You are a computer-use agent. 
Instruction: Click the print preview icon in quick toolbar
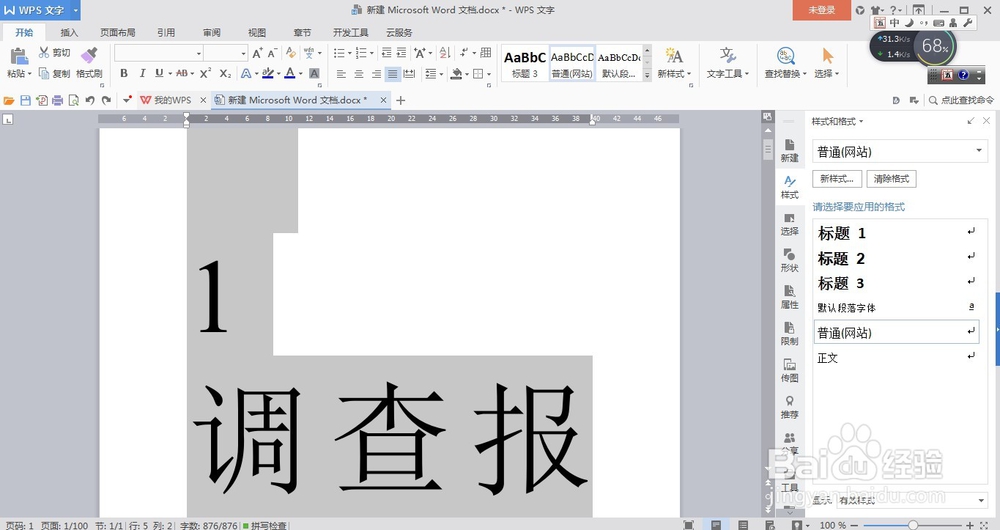pyautogui.click(x=74, y=100)
